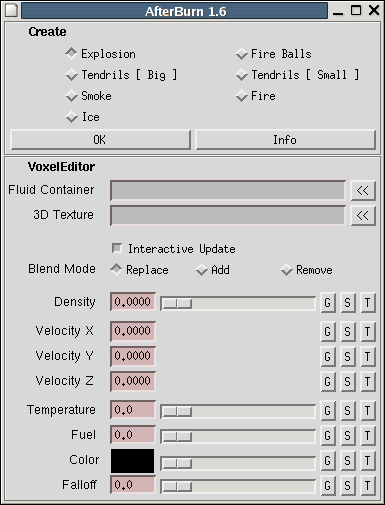Click the Velocity Z value field
Screen dimensions: 385x505
click(x=133, y=381)
